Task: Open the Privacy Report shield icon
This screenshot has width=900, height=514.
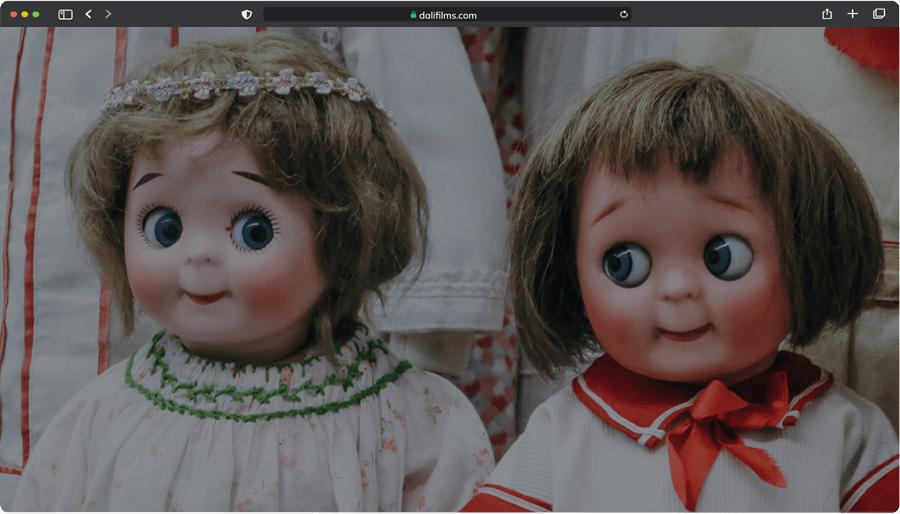Action: (247, 14)
